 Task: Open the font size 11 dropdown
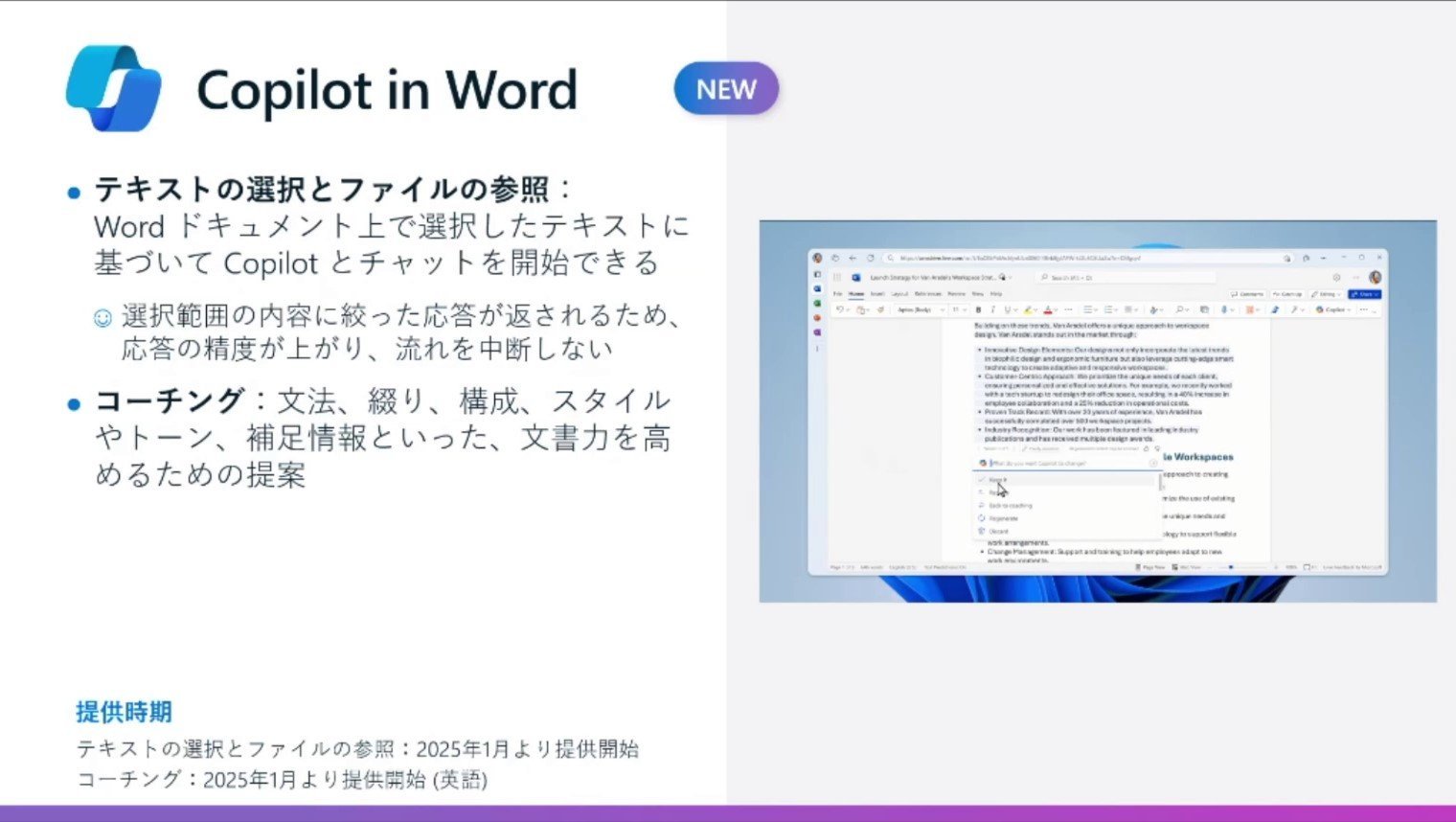tap(958, 309)
